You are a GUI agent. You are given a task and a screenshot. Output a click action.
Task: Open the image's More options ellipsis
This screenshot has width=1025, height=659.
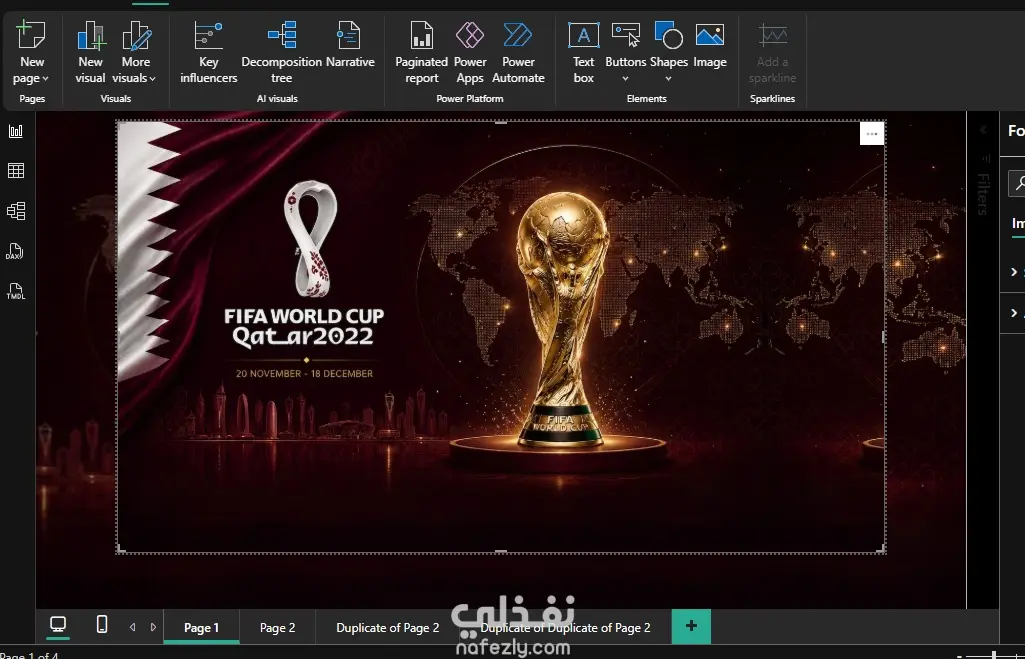[872, 134]
